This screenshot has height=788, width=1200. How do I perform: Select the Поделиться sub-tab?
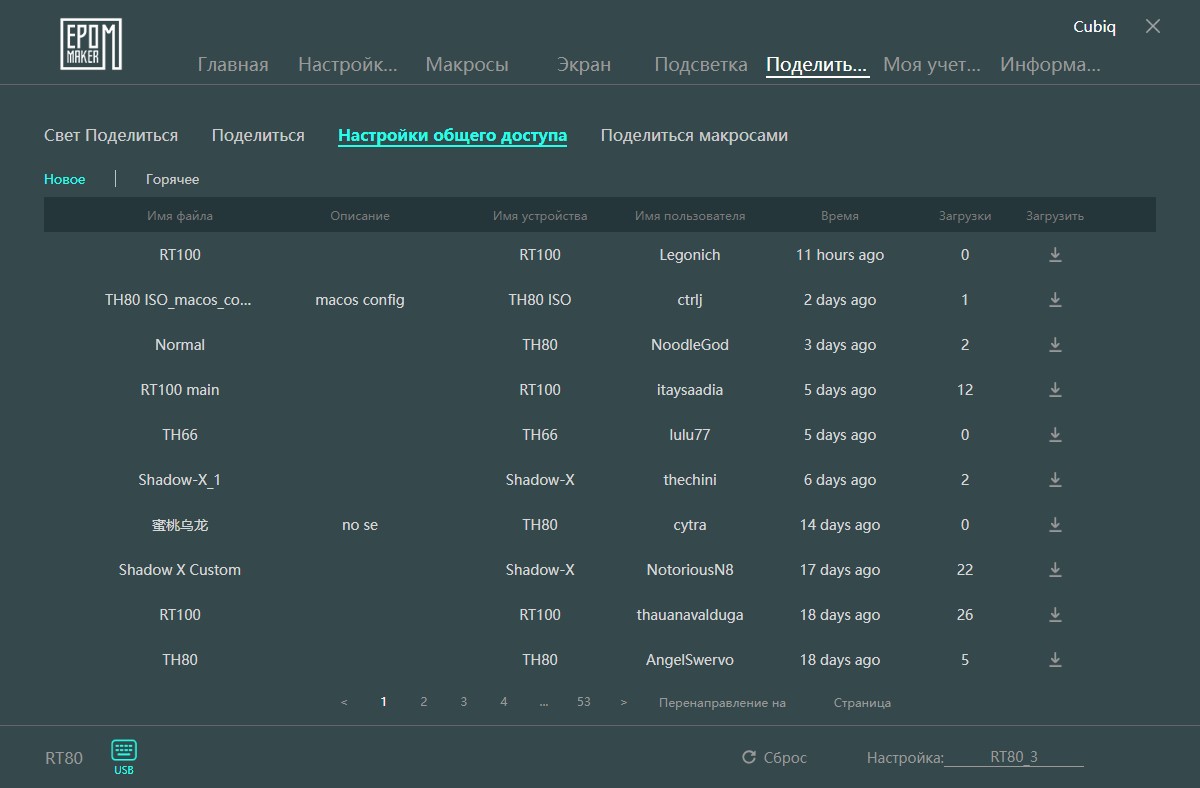[258, 135]
